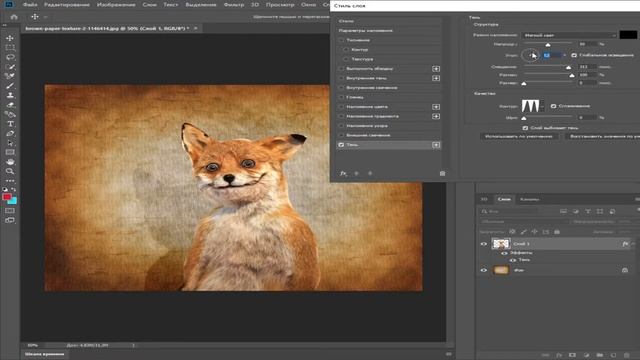Select the Type (T) tool
This screenshot has width=640, height=360.
(x=10, y=124)
